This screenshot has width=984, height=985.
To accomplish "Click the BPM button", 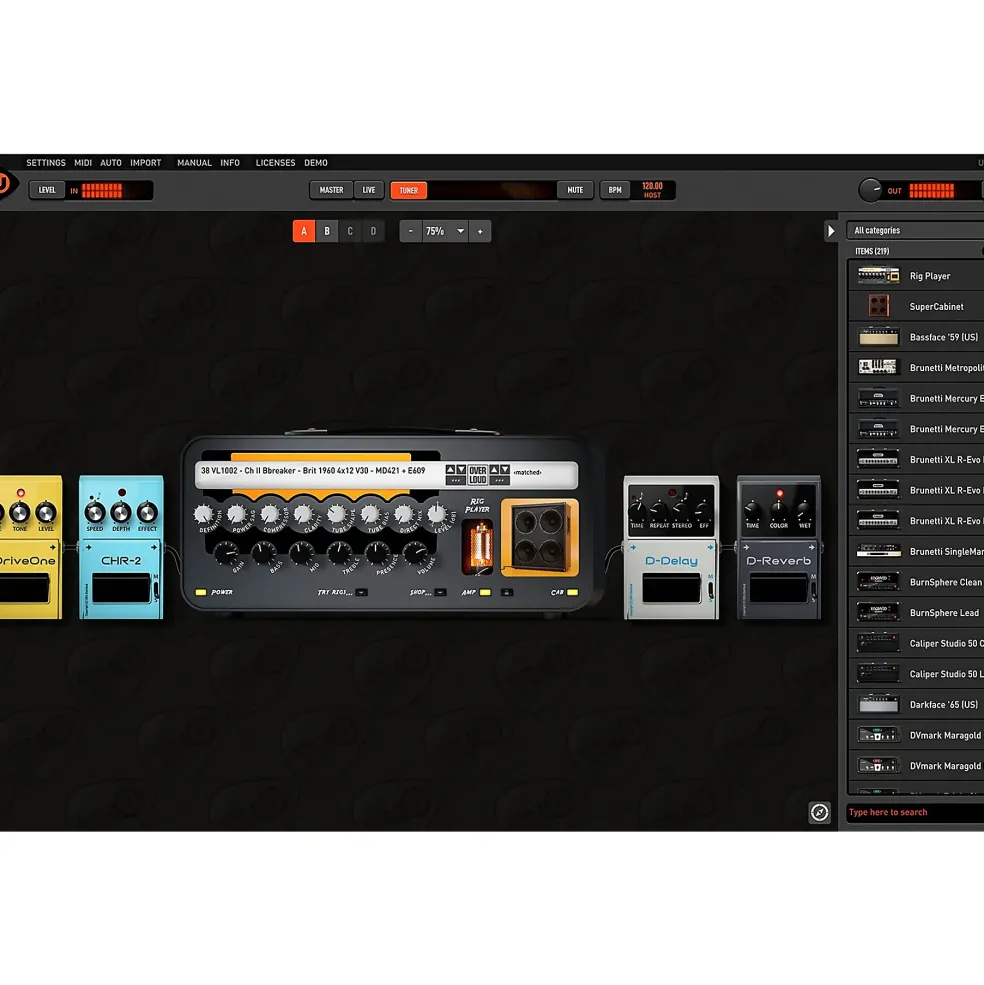I will click(615, 190).
